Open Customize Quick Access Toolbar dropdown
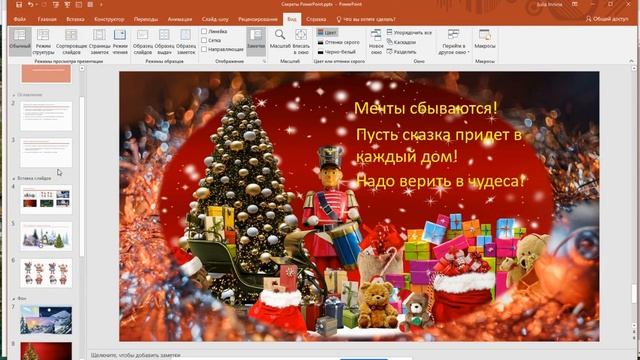 click(x=101, y=4)
